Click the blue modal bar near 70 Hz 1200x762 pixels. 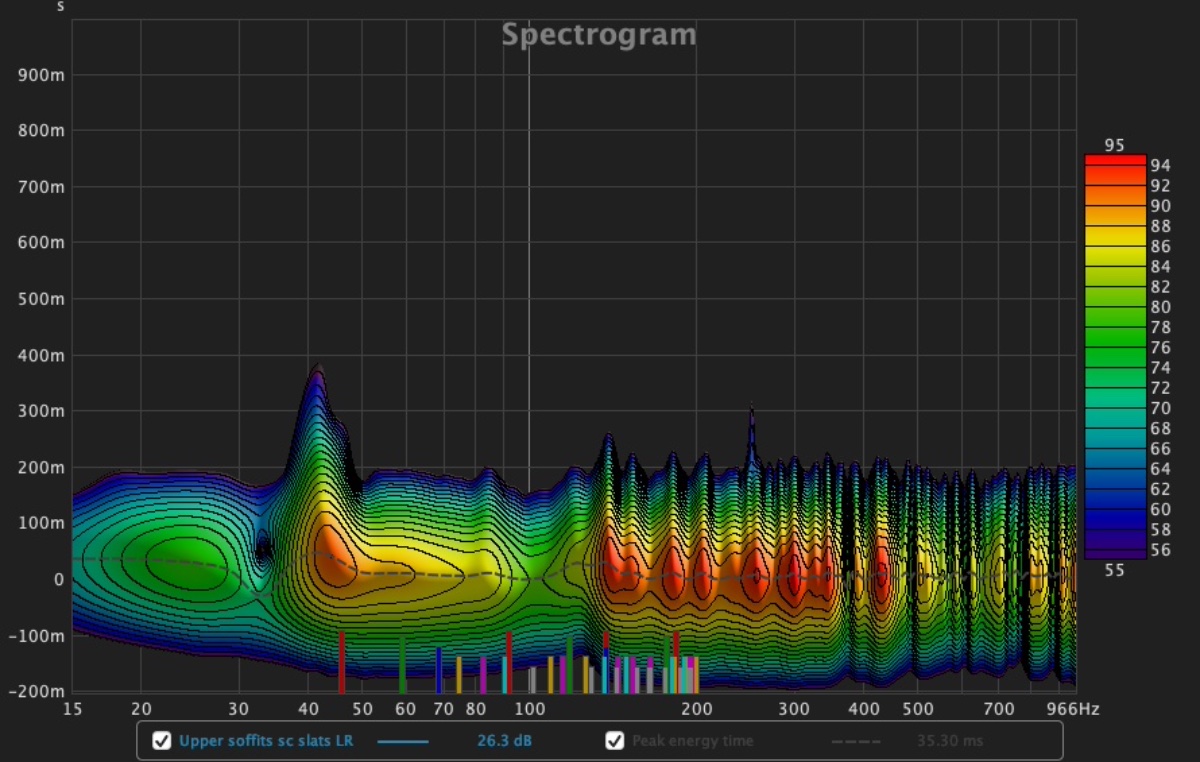(438, 670)
